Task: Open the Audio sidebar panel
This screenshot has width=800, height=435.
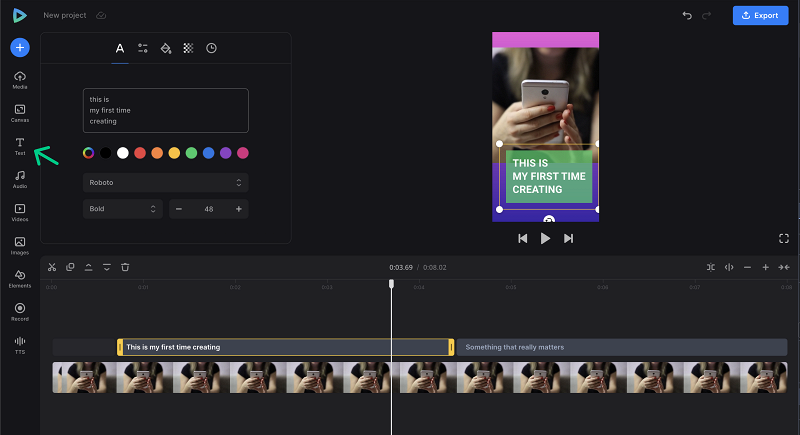Action: 20,180
